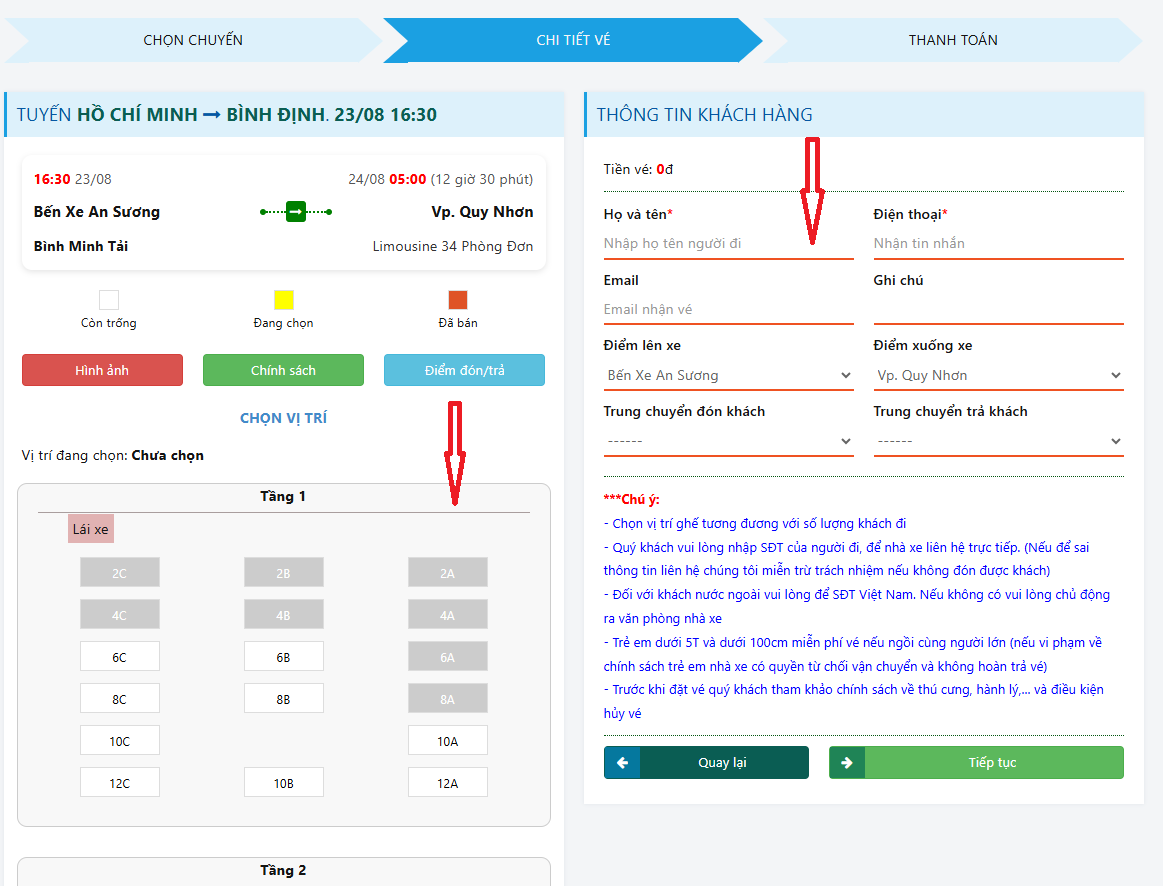Focus the Họ và tên input field
This screenshot has height=886, width=1163.
[728, 243]
